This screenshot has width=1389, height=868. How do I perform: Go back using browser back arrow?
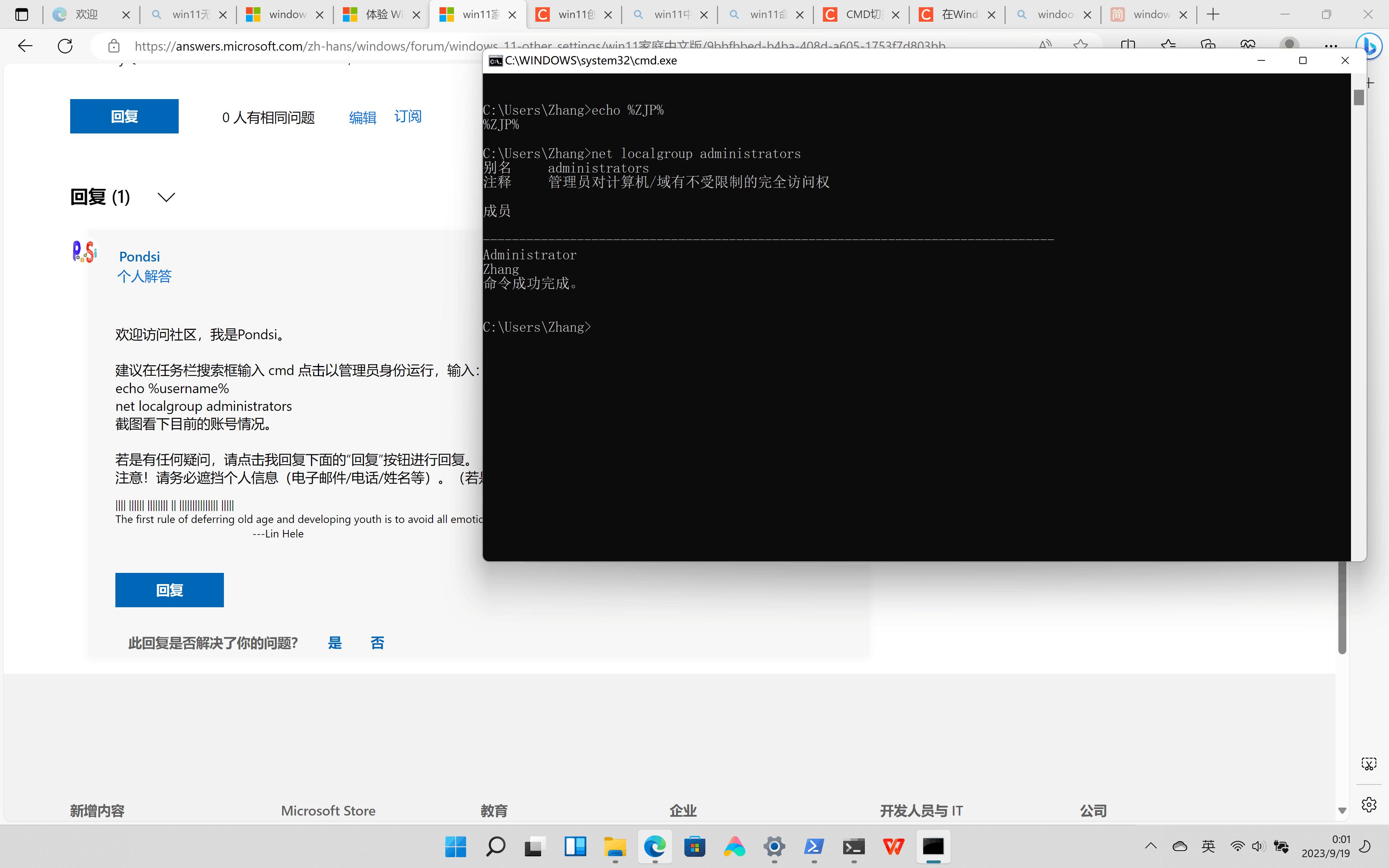[x=25, y=46]
